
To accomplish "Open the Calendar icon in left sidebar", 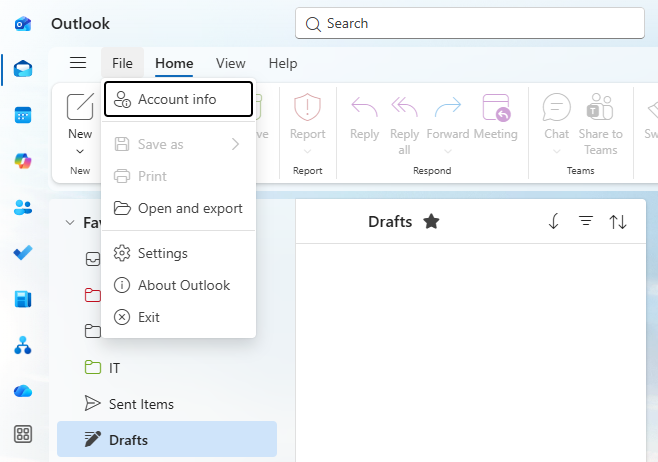I will coord(23,115).
